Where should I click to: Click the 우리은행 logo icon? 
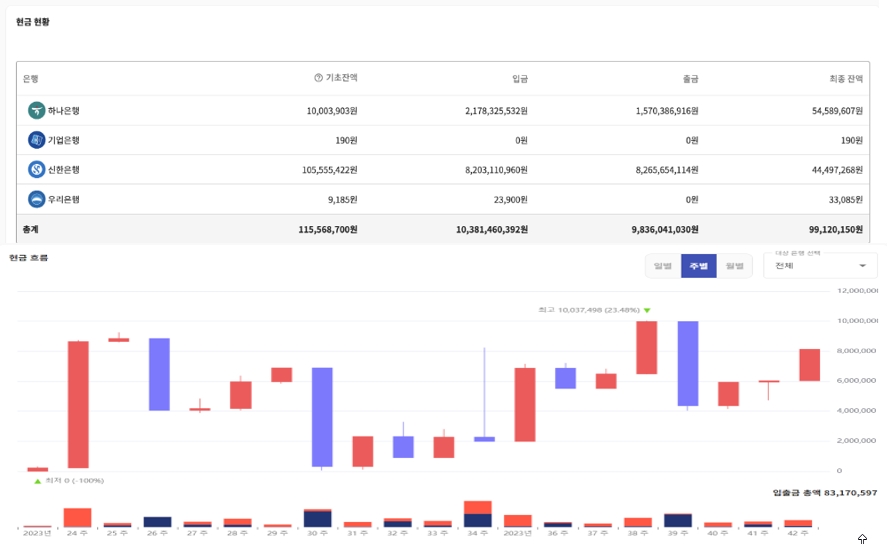coord(37,199)
